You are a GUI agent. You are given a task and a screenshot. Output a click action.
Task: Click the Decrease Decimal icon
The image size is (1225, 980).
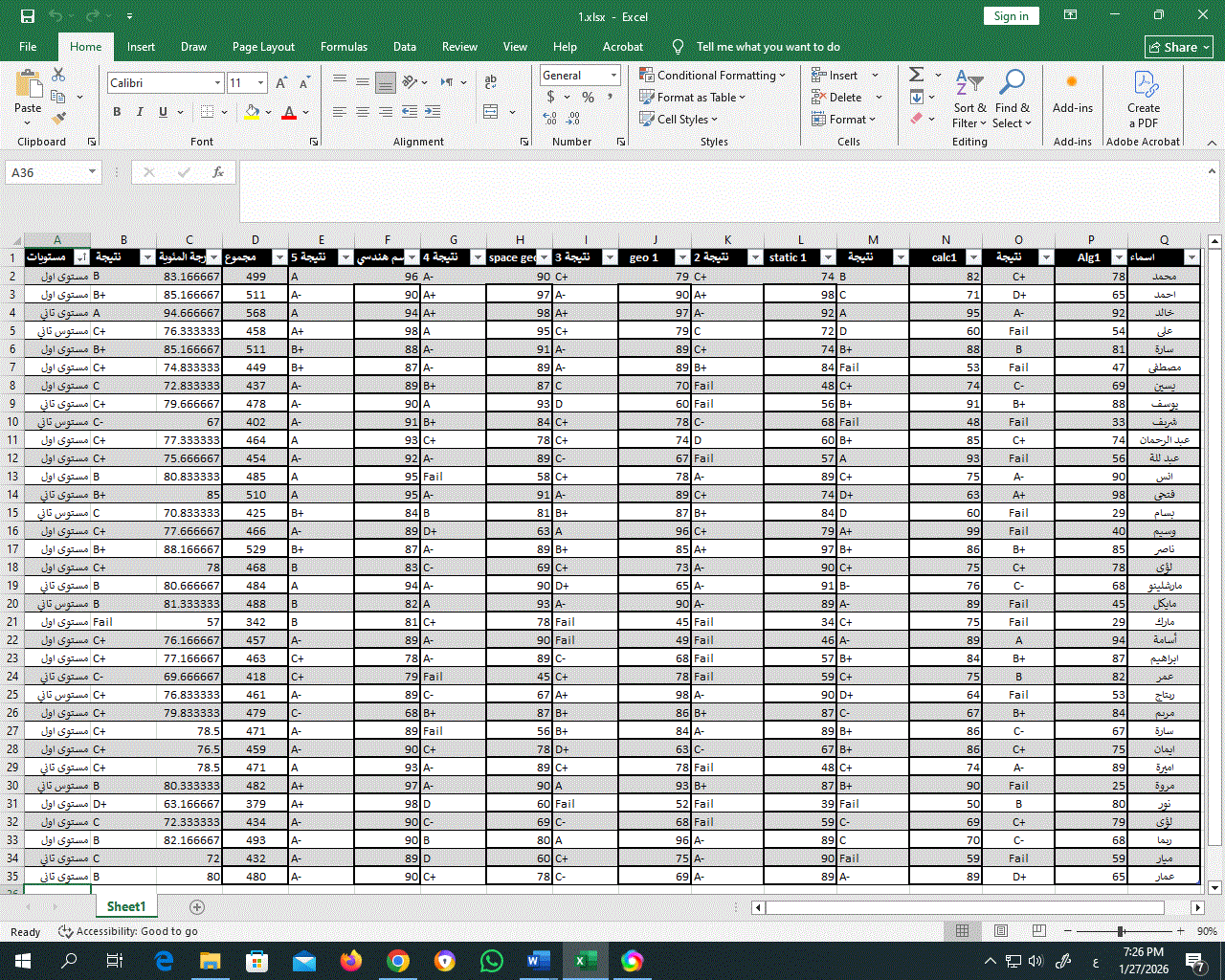tap(572, 119)
